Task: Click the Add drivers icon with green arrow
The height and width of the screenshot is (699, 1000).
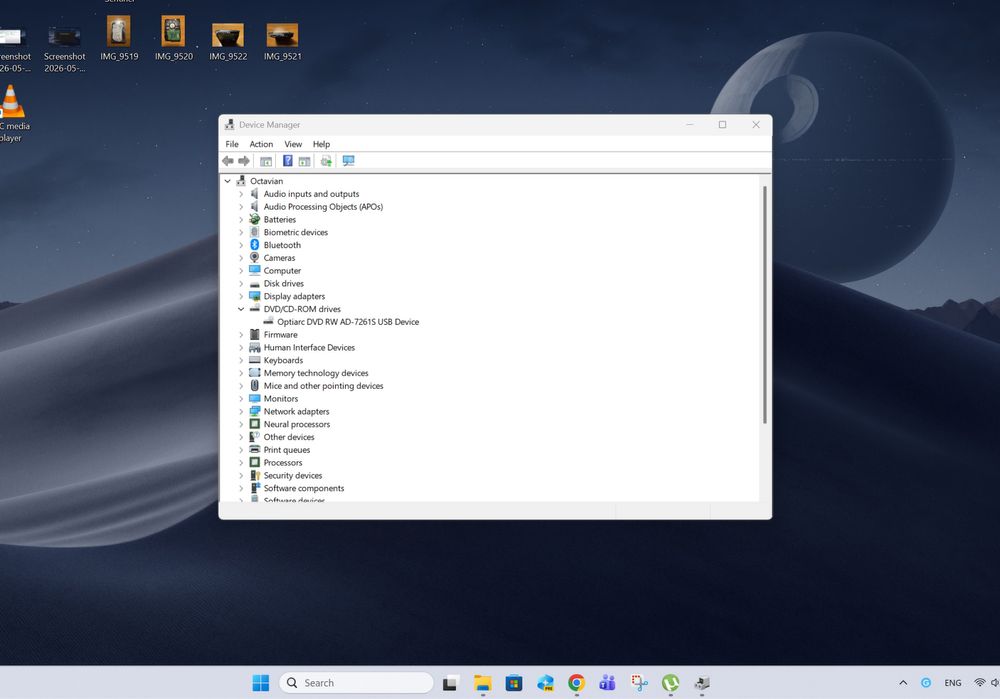Action: (x=326, y=161)
